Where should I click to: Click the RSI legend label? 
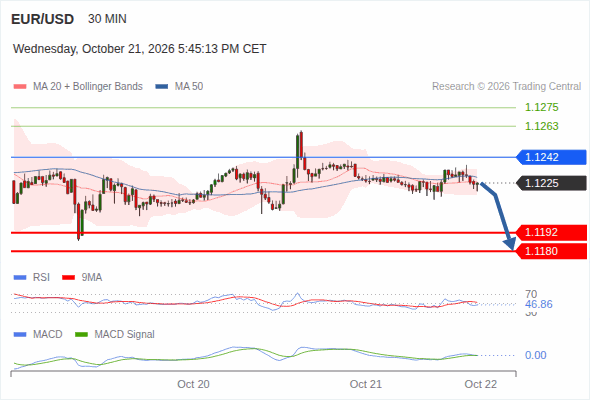point(41,278)
